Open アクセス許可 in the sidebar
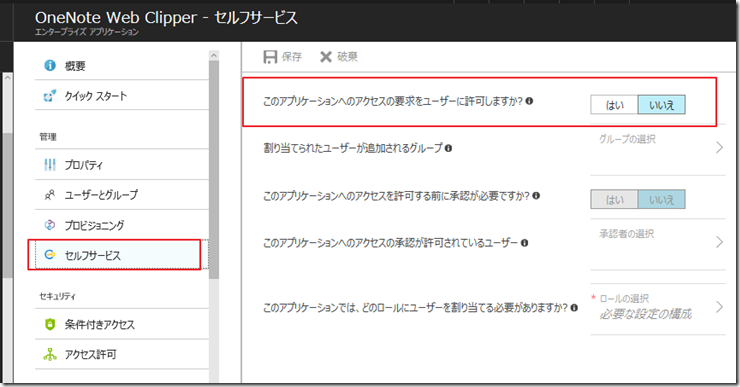 pos(122,354)
